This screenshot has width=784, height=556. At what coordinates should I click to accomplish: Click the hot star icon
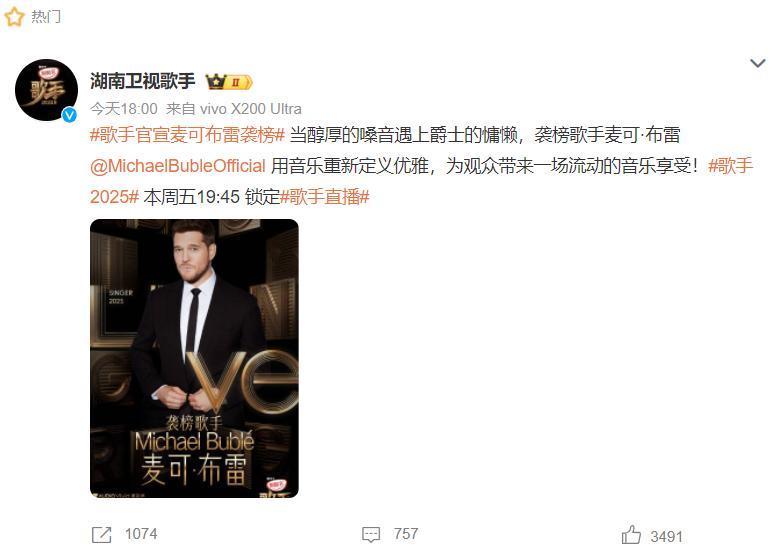pos(14,17)
